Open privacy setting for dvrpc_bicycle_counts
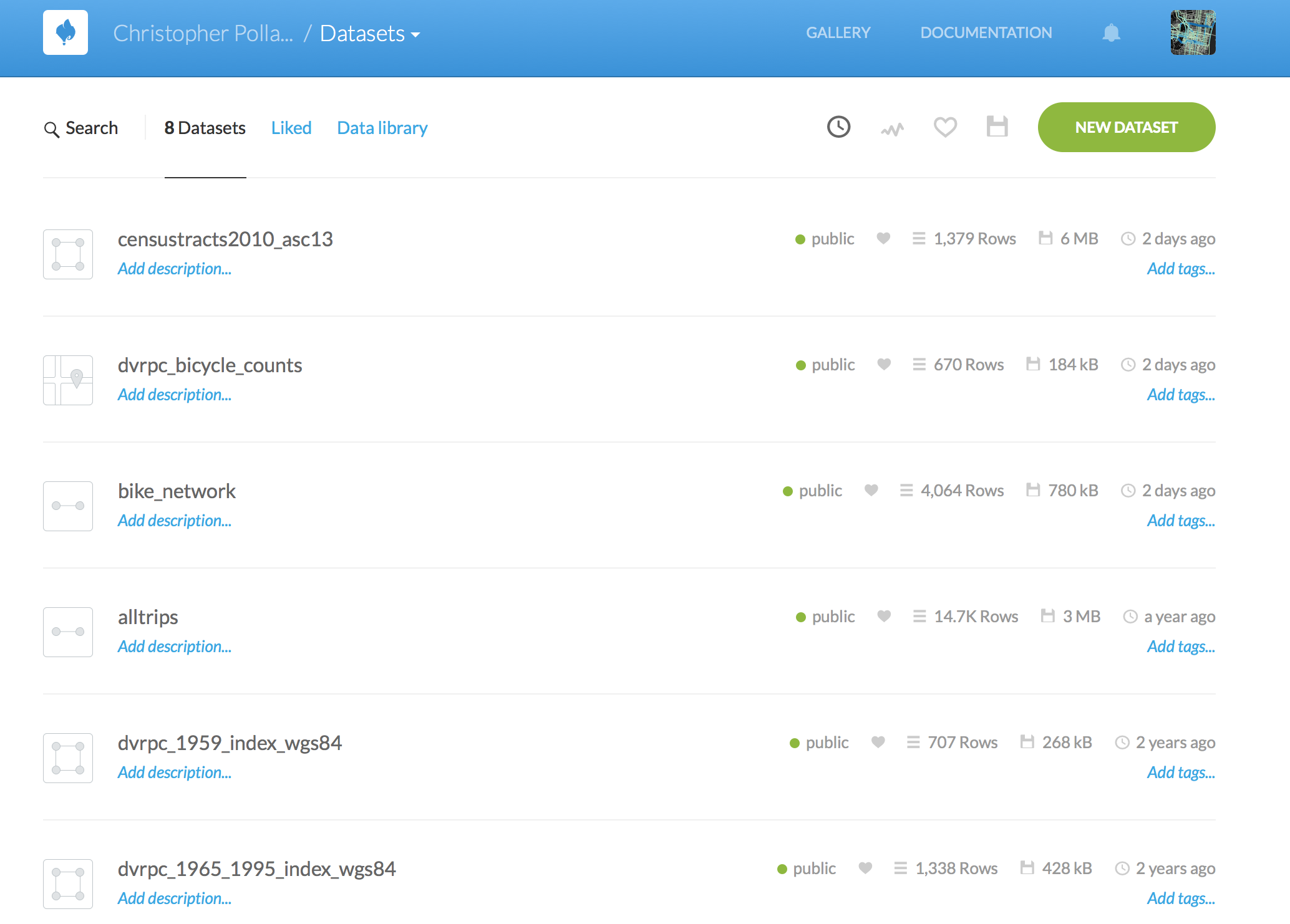 825,365
